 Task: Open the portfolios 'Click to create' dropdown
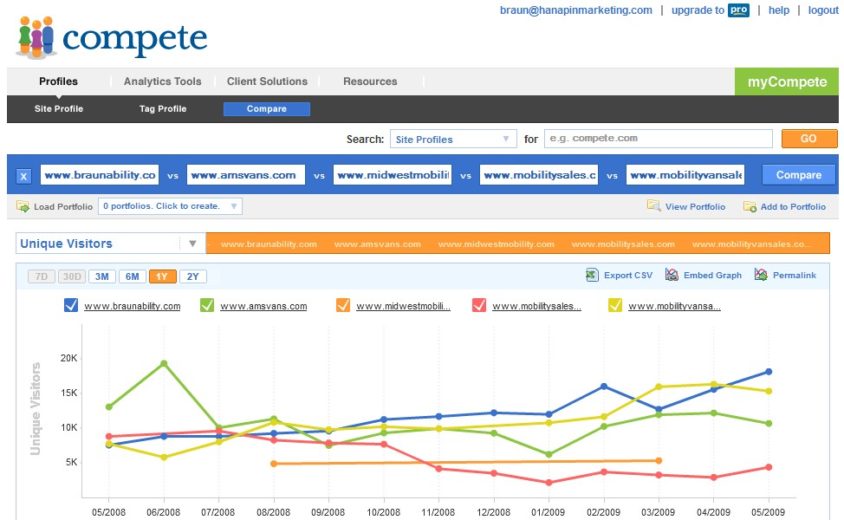point(170,206)
